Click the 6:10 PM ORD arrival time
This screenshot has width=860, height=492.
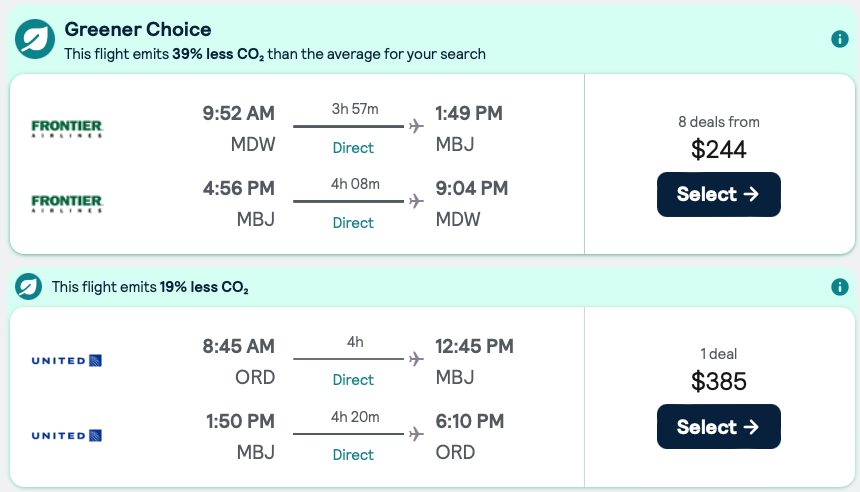(x=469, y=421)
